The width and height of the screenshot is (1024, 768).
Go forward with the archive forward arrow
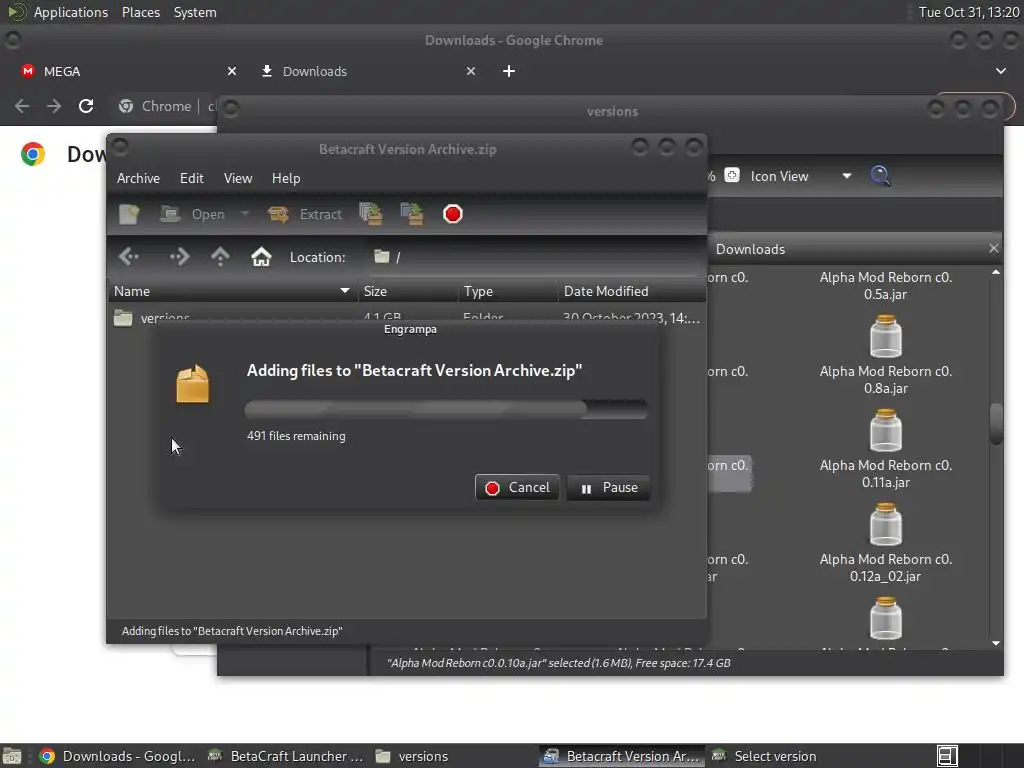179,257
